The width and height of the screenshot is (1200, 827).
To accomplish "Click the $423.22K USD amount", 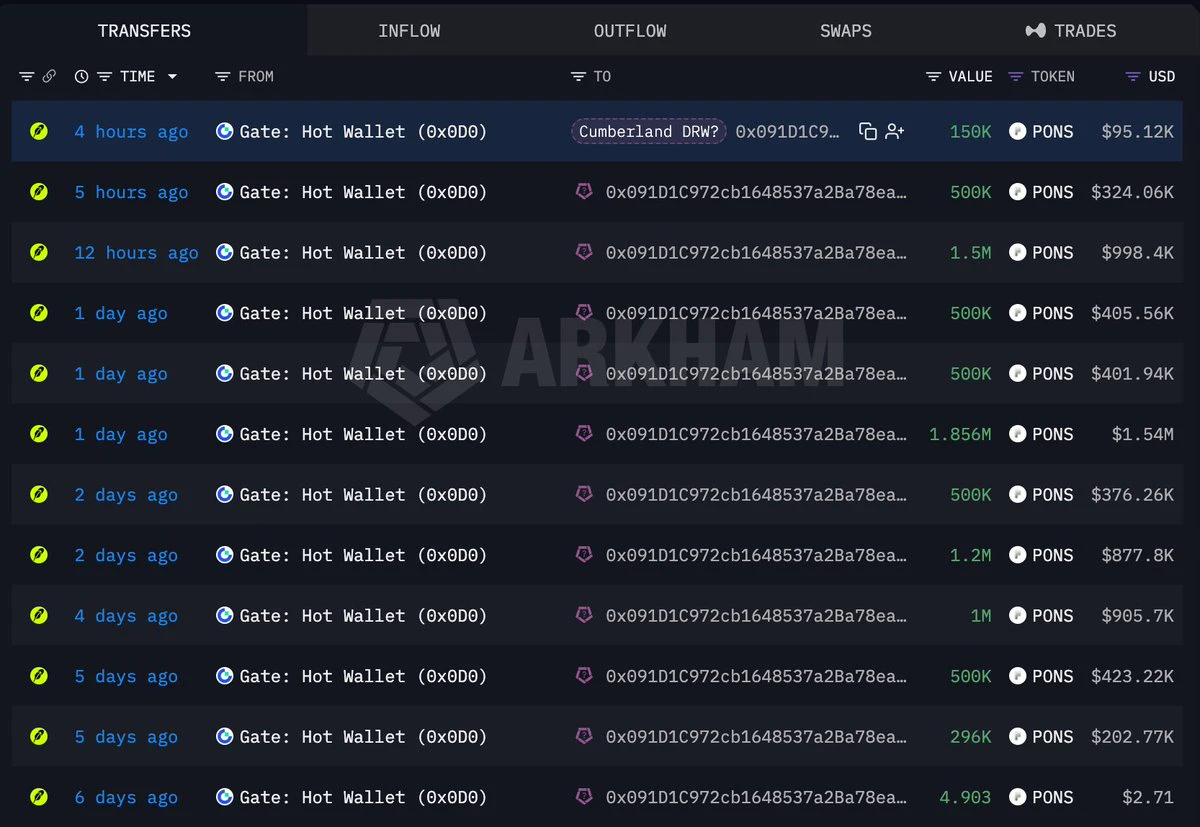I will point(1132,676).
